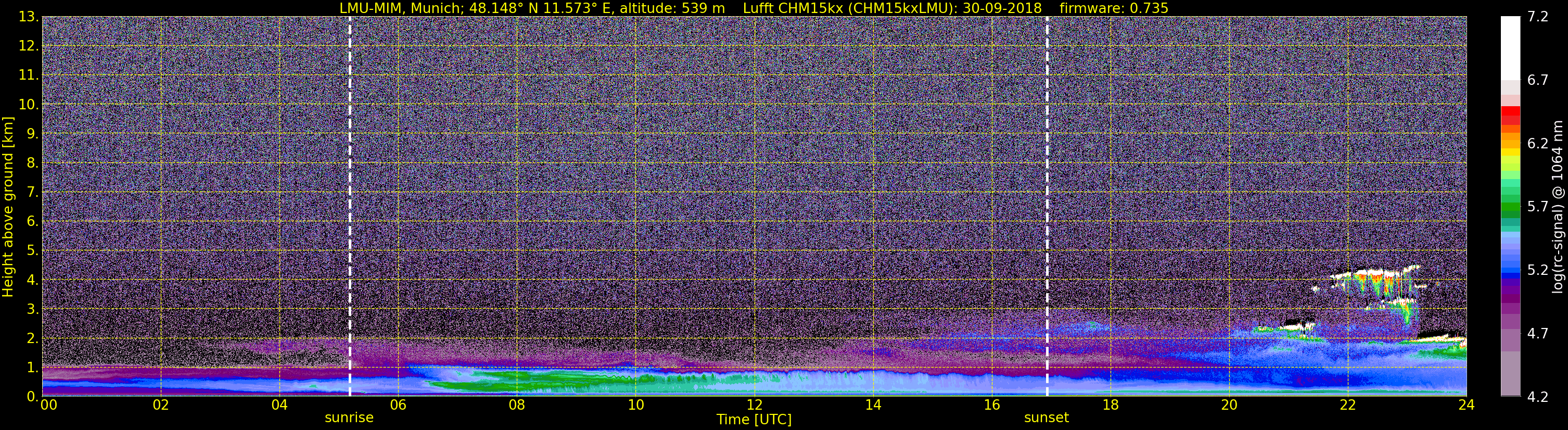Click the height axis tick label 7

[x=32, y=193]
